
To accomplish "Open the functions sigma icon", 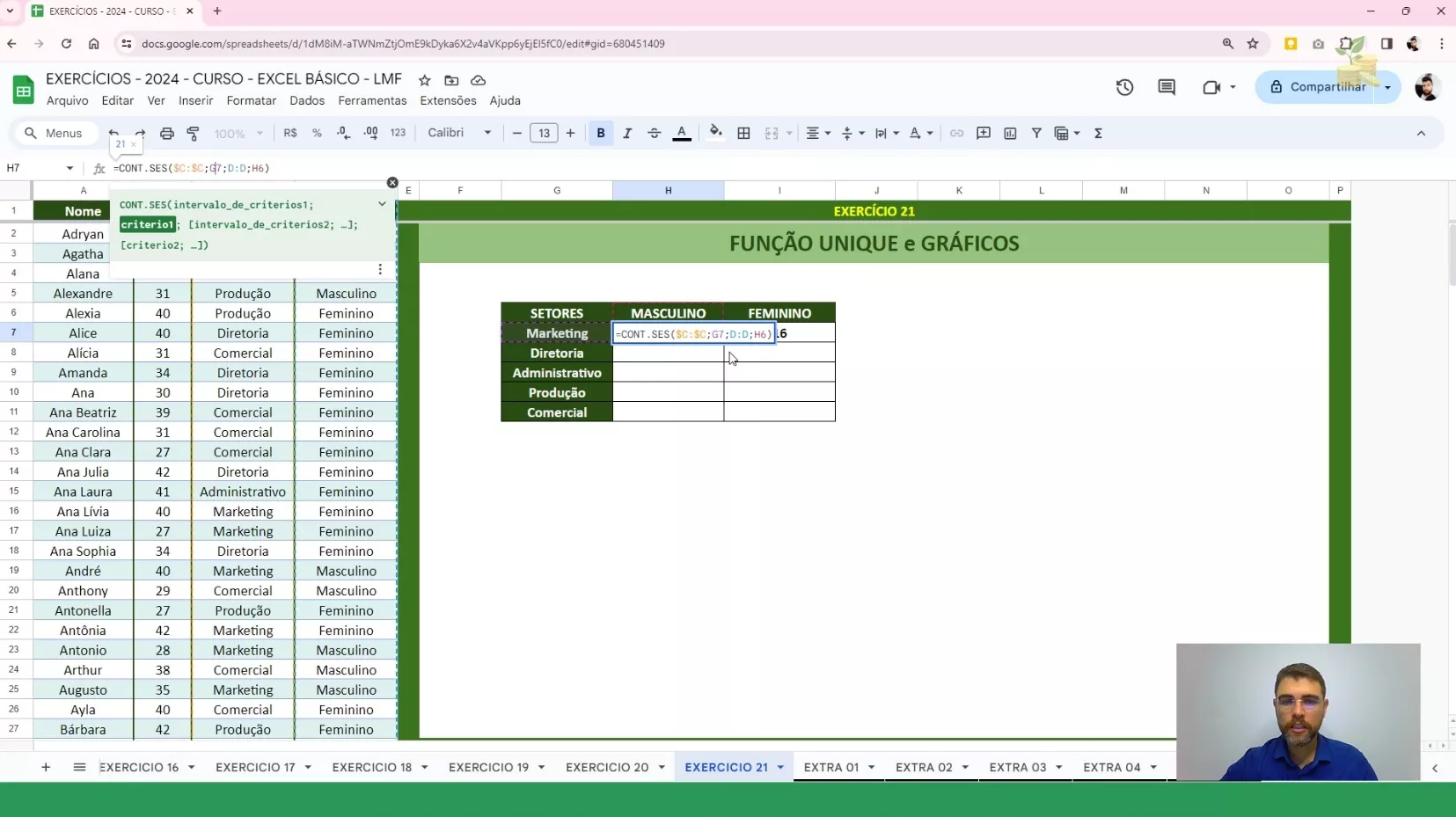I will [1098, 134].
